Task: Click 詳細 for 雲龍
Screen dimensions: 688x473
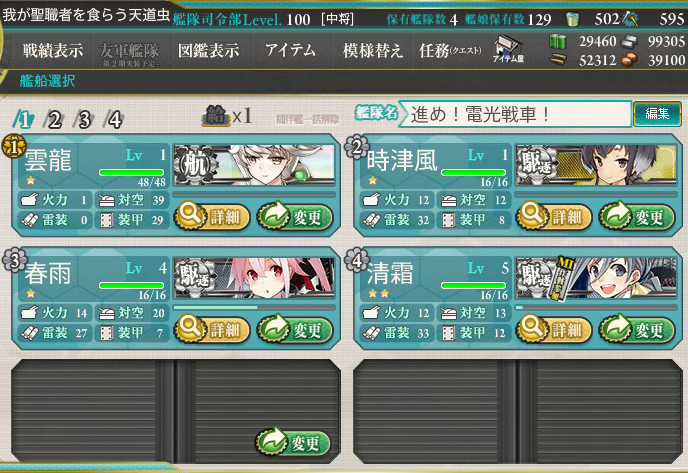Action: pos(212,216)
